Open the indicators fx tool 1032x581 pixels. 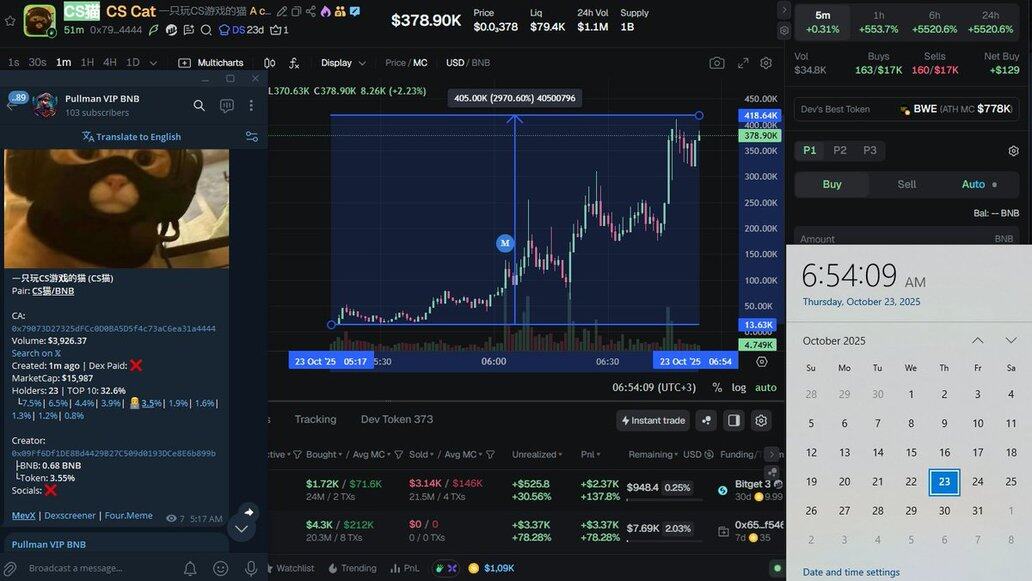click(294, 63)
